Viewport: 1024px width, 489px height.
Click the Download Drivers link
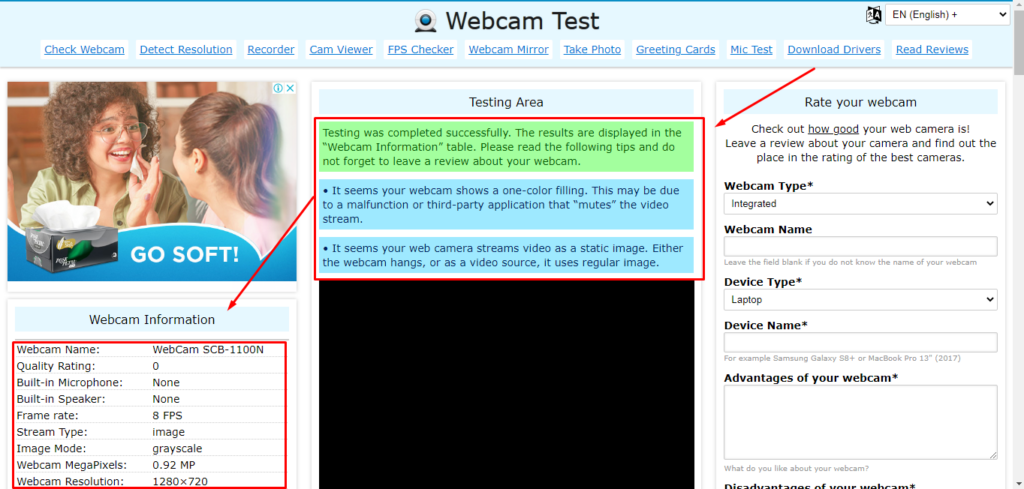click(834, 50)
